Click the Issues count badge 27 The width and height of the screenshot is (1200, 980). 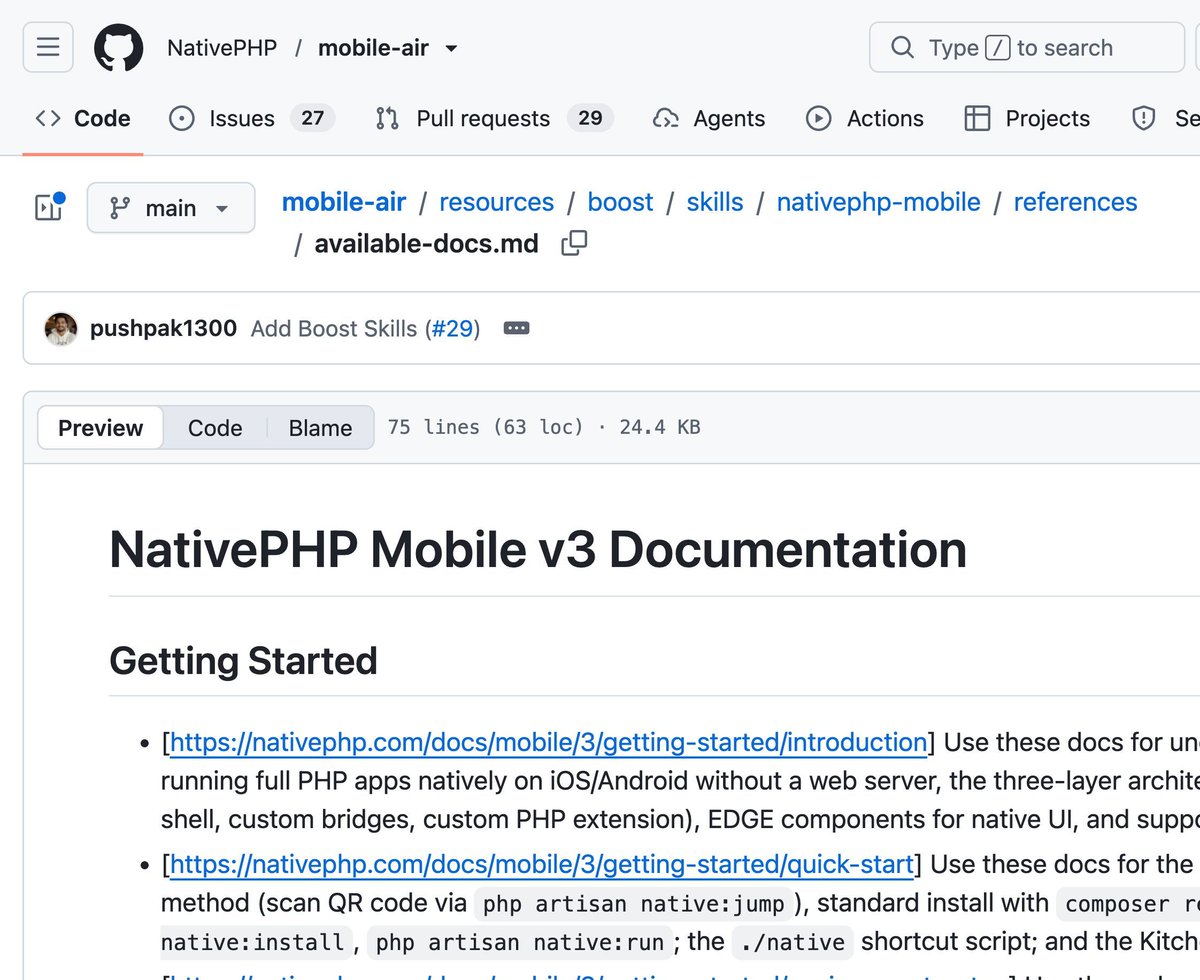313,118
